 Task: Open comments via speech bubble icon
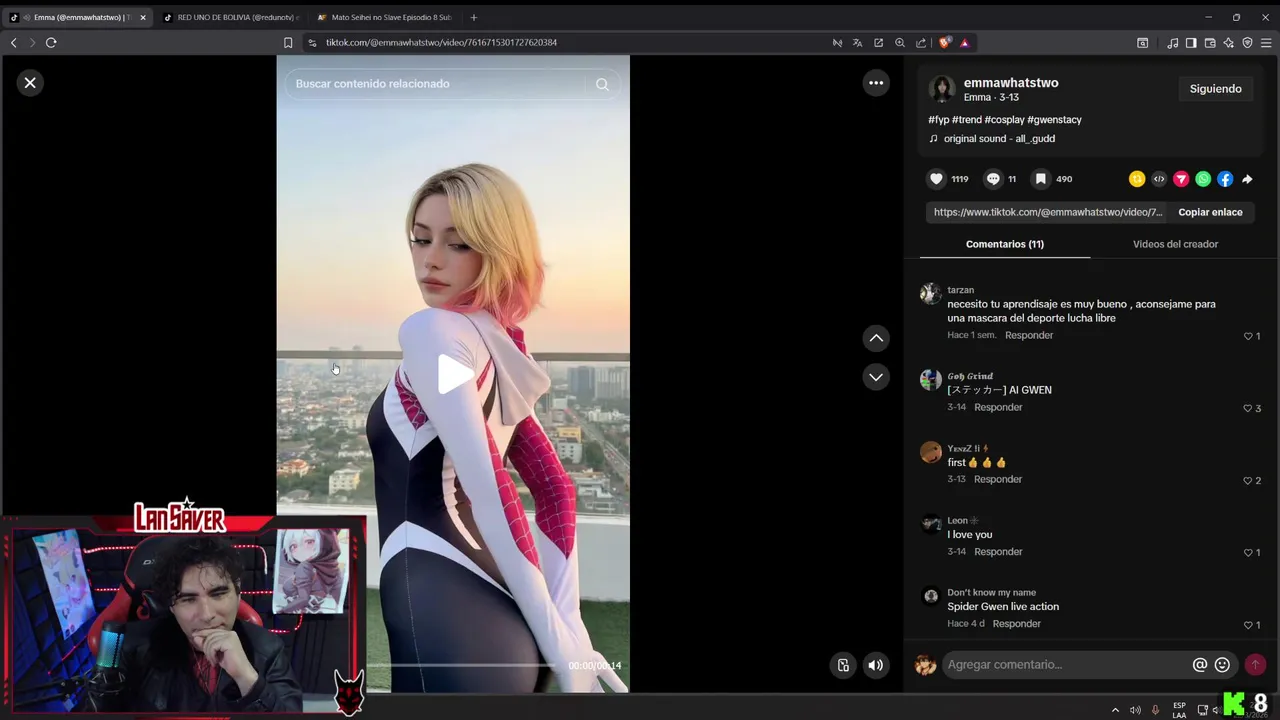[993, 179]
